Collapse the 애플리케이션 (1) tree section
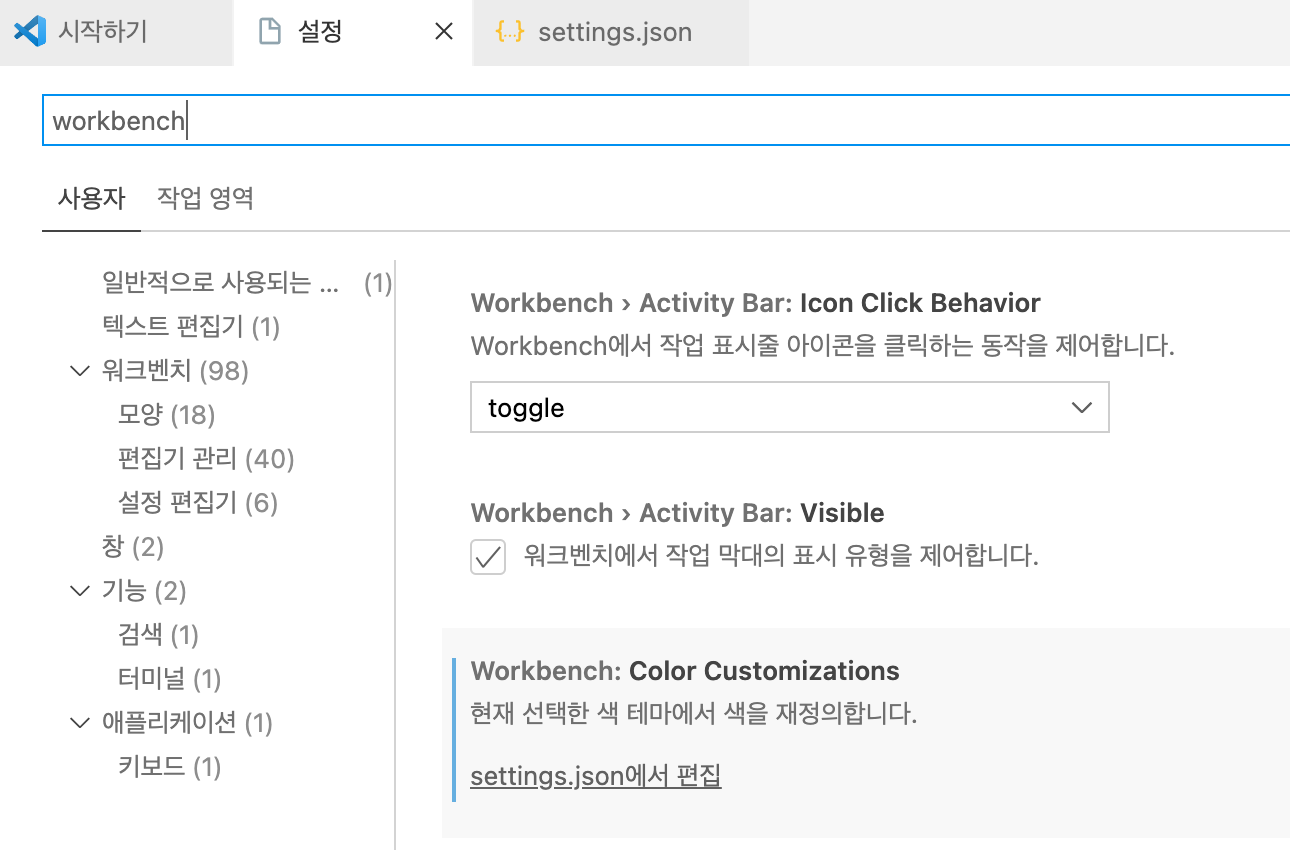This screenshot has height=850, width=1290. pos(80,723)
